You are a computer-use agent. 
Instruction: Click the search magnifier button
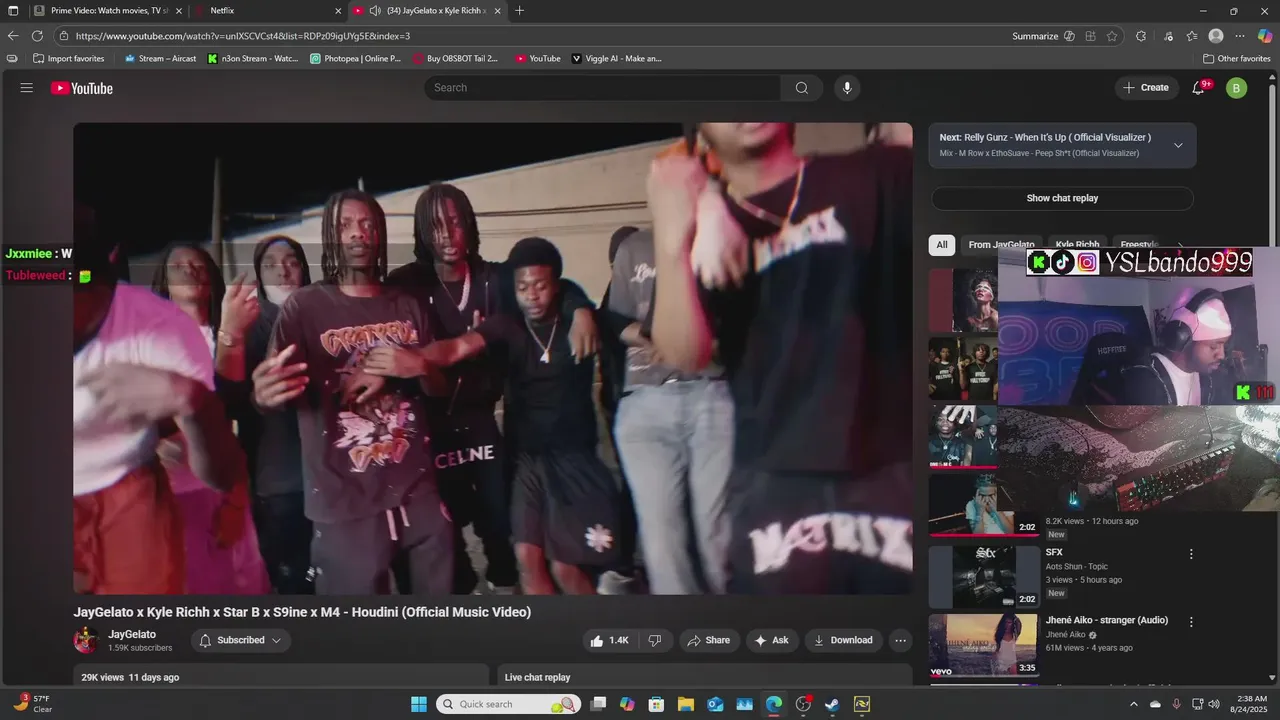point(802,88)
